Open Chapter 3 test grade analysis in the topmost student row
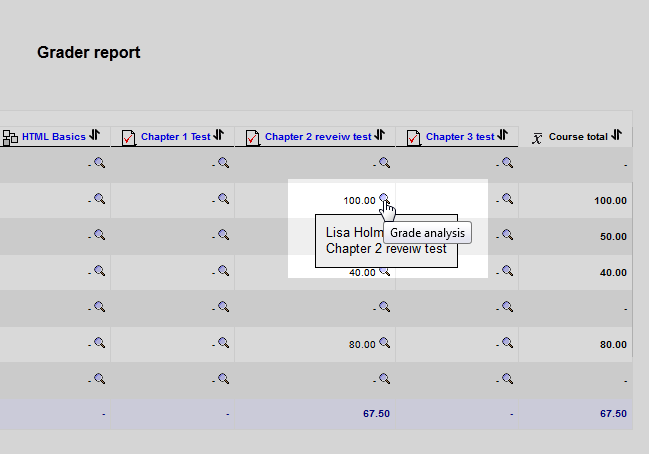Image resolution: width=649 pixels, height=454 pixels. (508, 163)
